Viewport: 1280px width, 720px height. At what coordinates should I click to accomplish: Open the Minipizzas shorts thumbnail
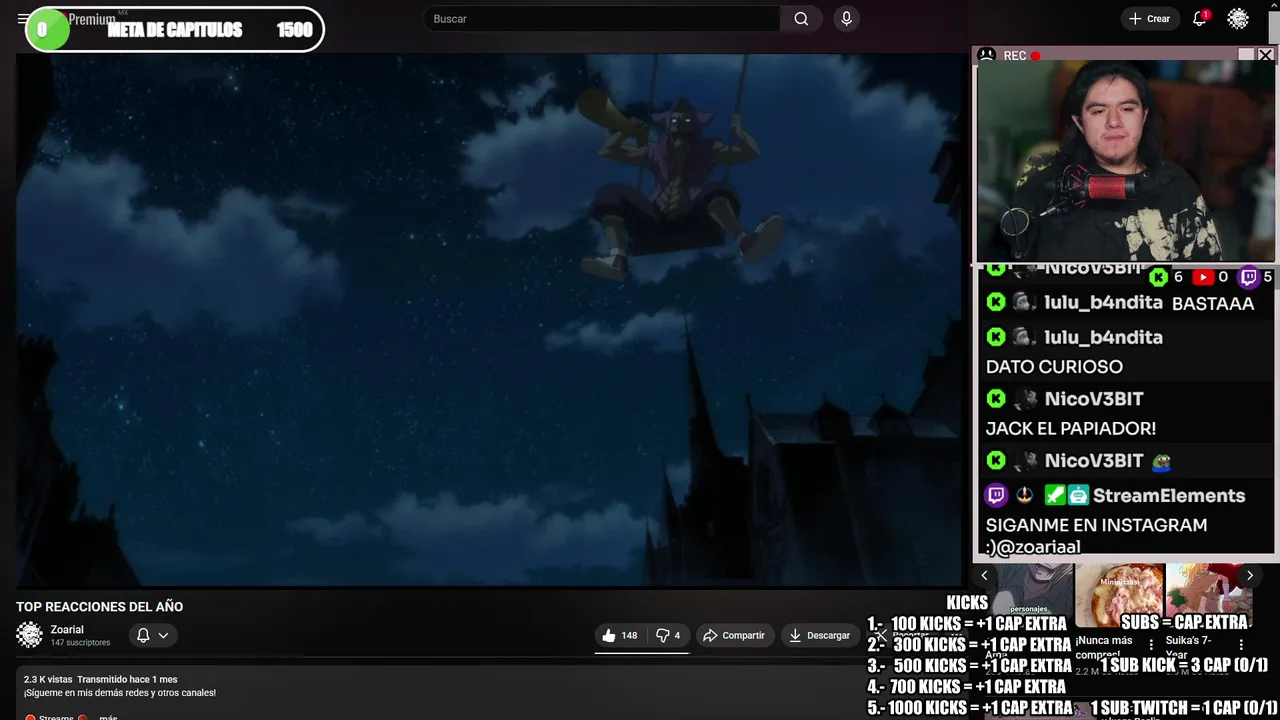tap(1119, 597)
